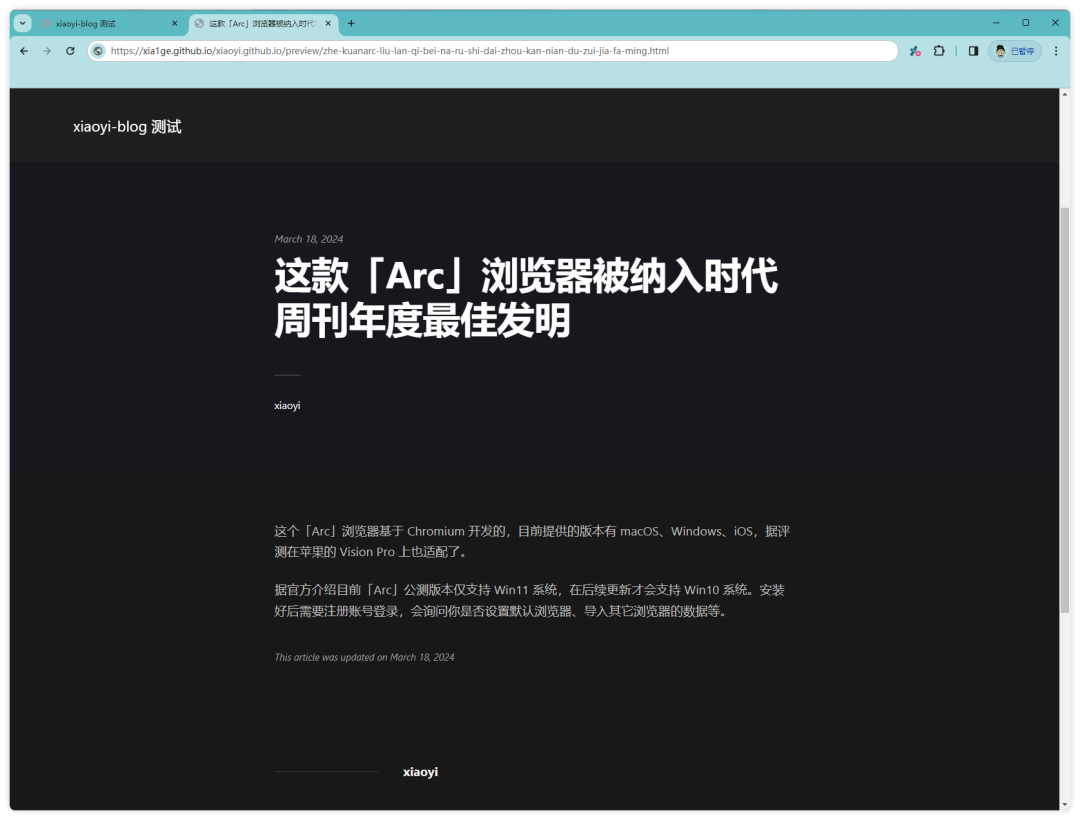
Task: Open Chrome's three-dot menu
Action: point(1057,51)
